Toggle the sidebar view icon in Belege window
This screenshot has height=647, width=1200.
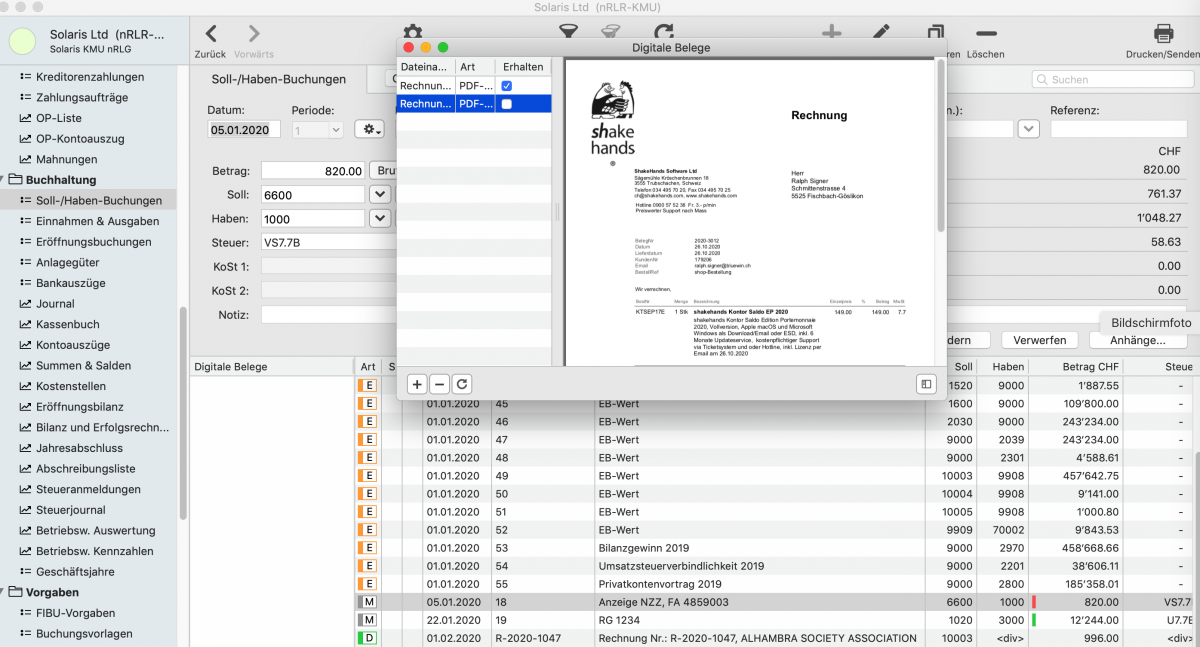click(927, 384)
